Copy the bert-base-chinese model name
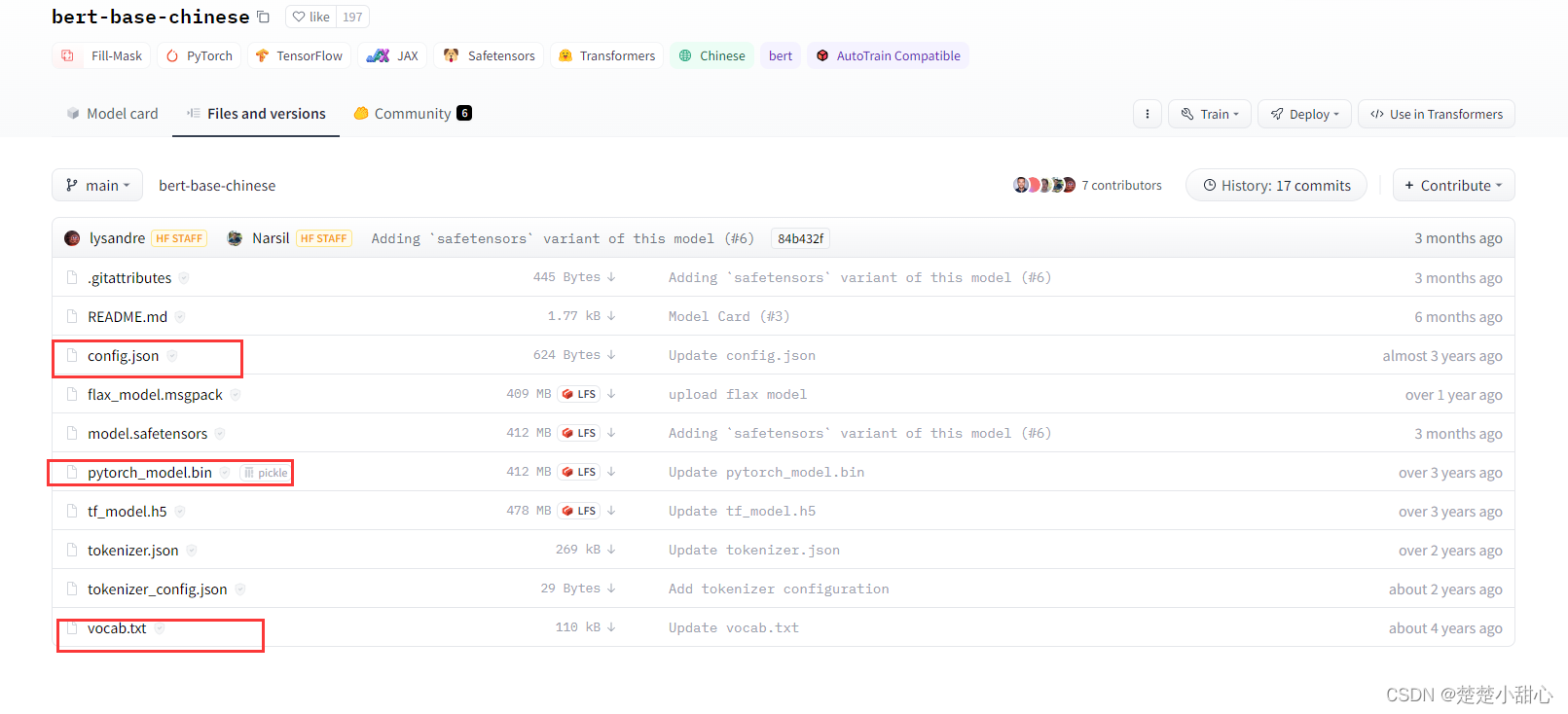Screen dimensions: 1568x714 [263, 17]
